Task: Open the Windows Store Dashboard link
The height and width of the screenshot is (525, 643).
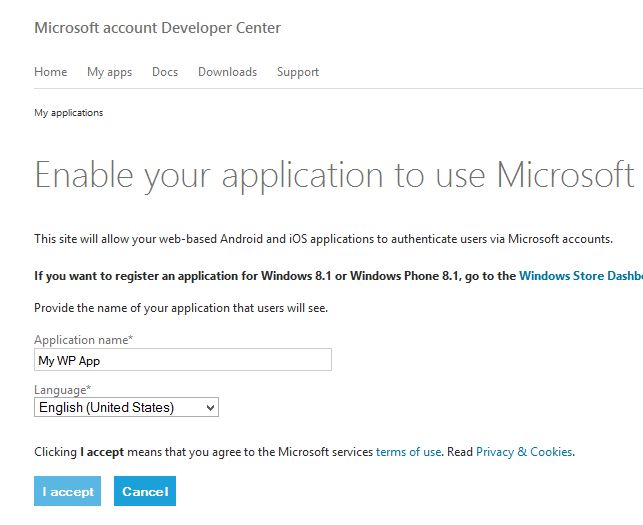Action: 581,276
